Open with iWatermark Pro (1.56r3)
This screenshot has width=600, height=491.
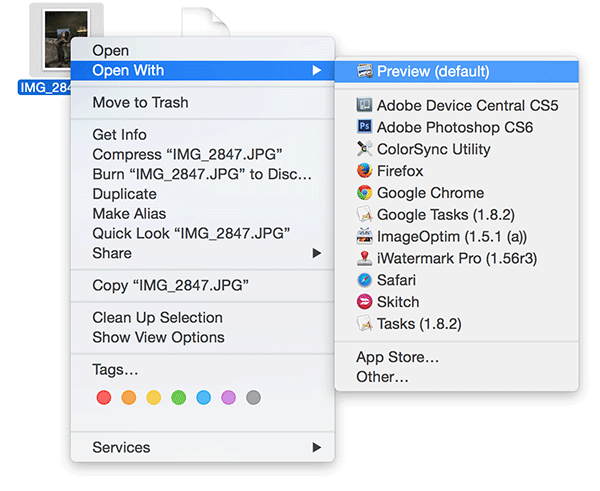coord(457,258)
